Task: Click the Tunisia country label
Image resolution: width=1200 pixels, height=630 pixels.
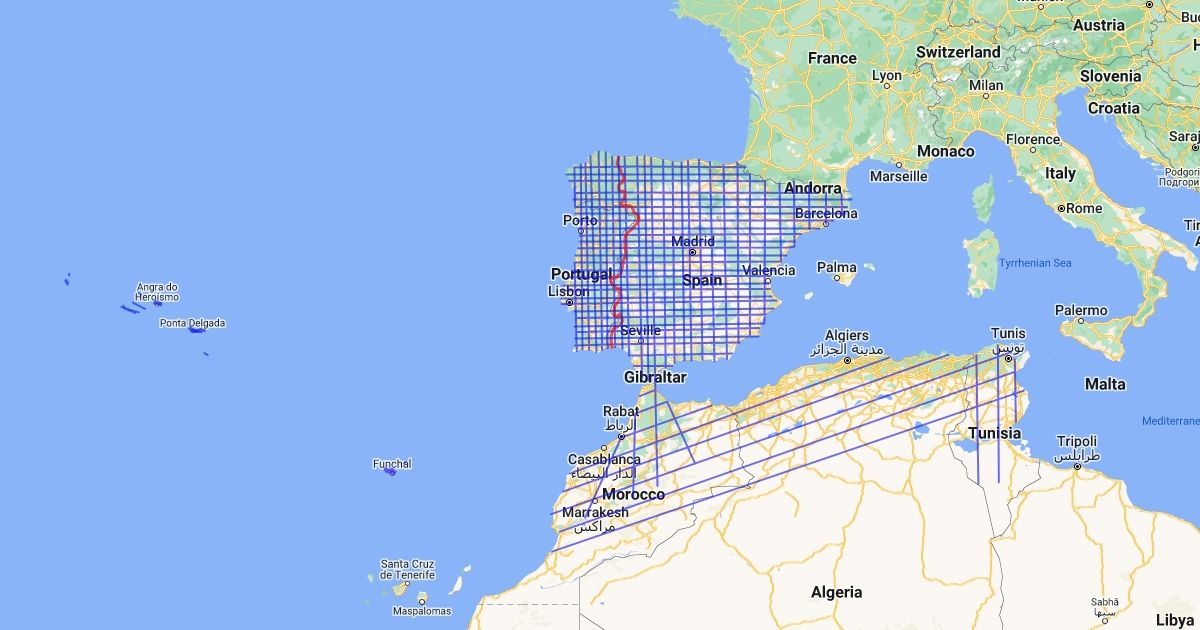Action: click(x=994, y=433)
